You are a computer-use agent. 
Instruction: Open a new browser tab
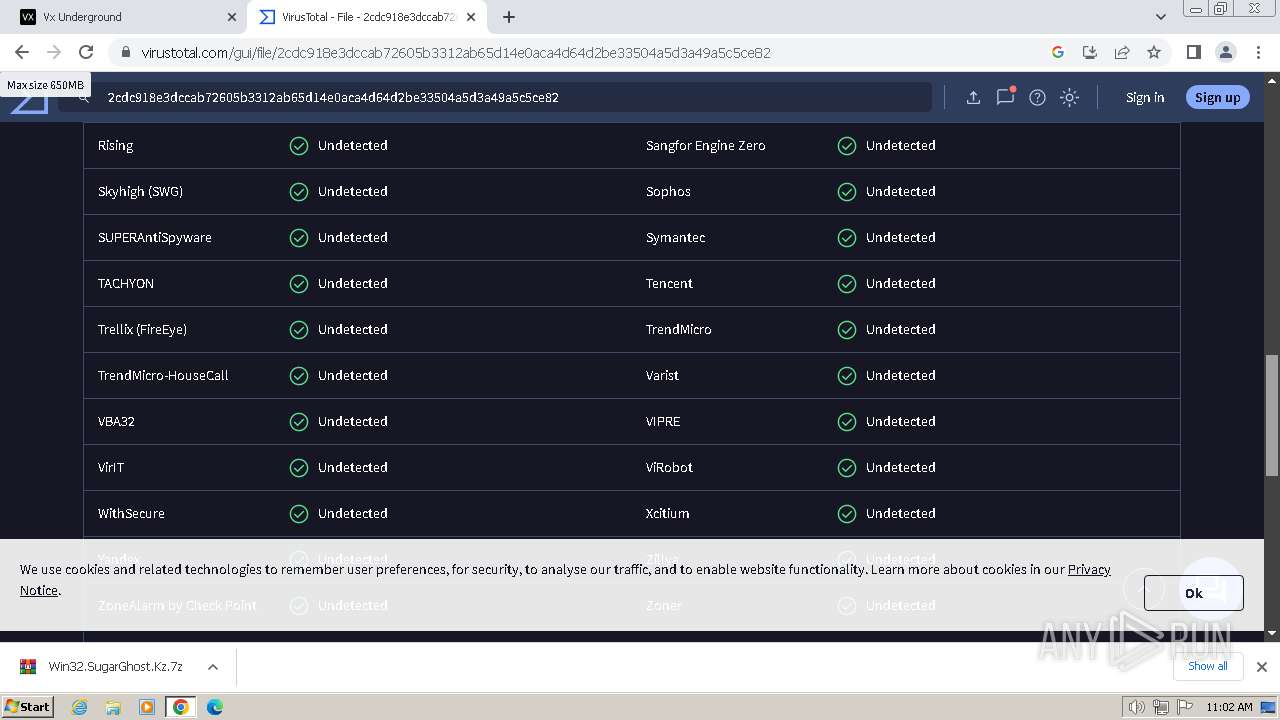(x=509, y=17)
